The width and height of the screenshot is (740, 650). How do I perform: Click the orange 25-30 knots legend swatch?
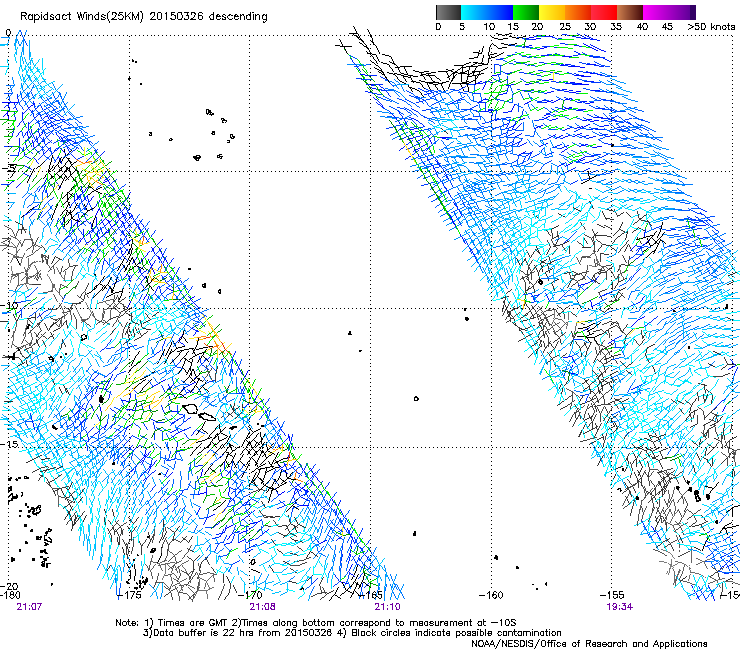[x=578, y=12]
